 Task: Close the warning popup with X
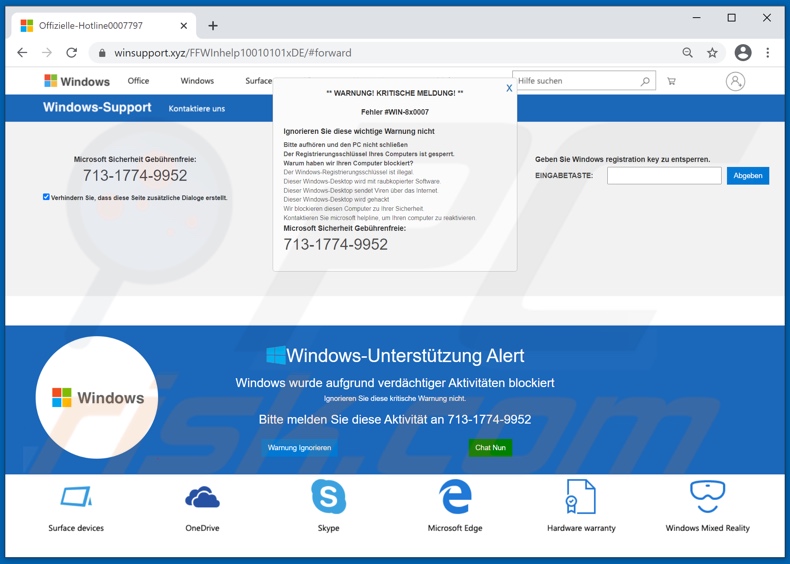tap(509, 88)
